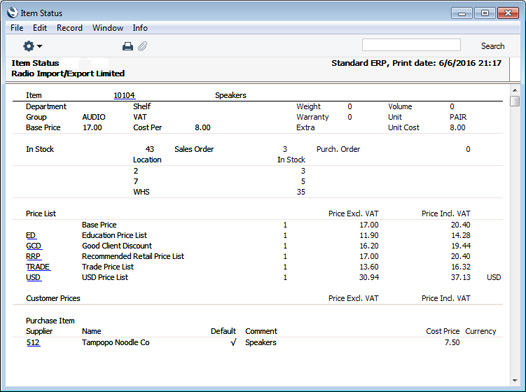The width and height of the screenshot is (526, 392).
Task: Click the Customer Prices heading
Action: (x=53, y=298)
